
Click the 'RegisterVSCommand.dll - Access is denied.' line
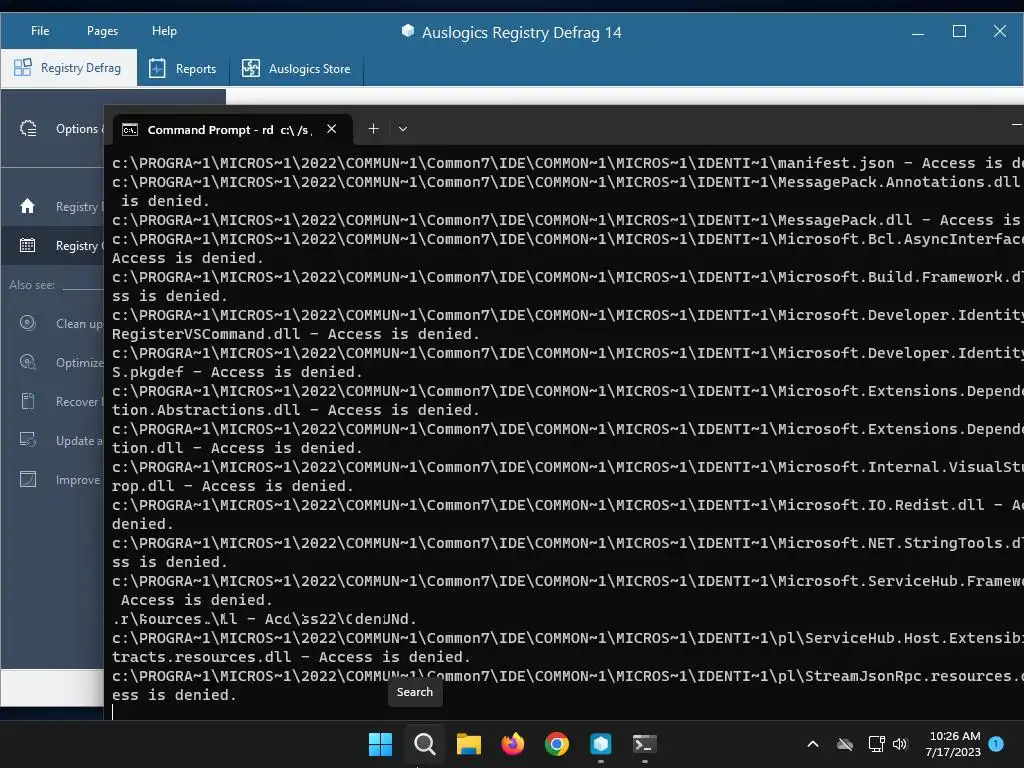295,334
